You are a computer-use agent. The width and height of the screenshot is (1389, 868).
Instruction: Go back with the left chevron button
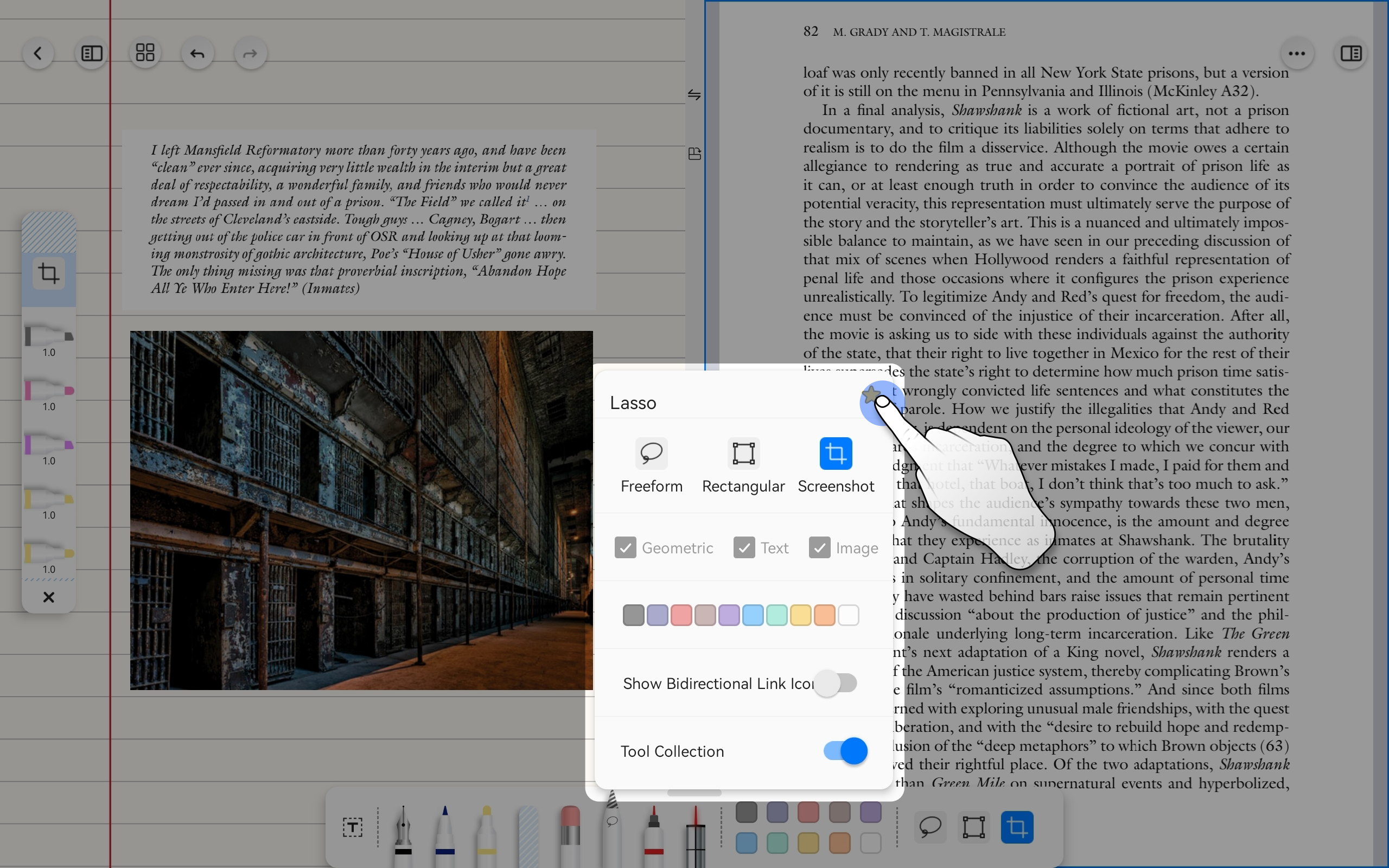38,53
